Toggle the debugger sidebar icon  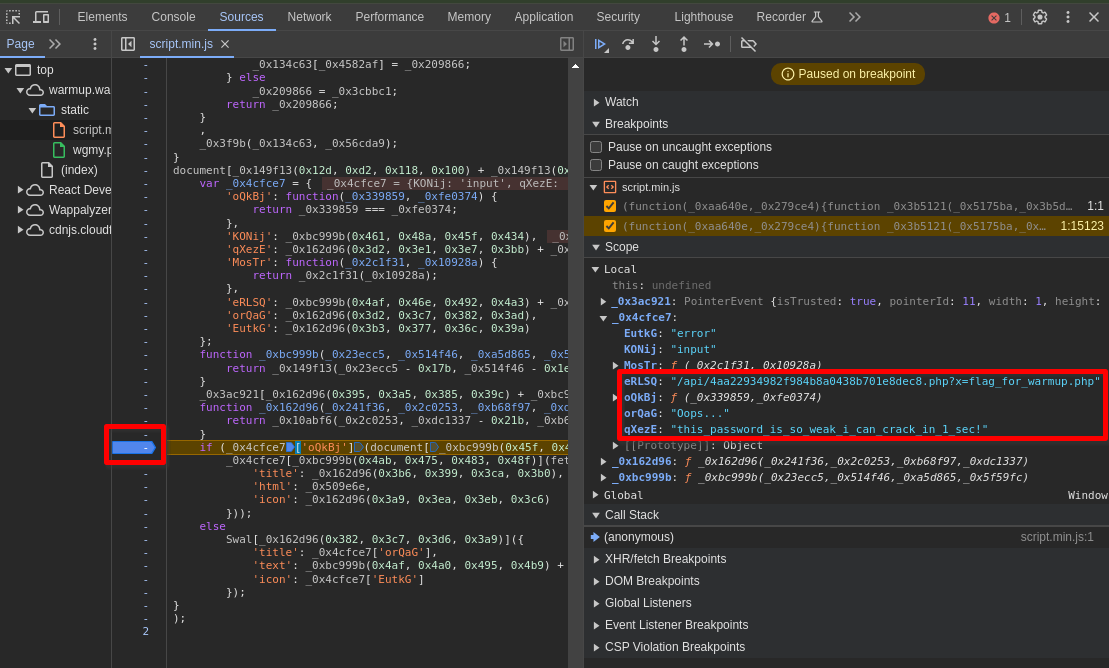(x=567, y=44)
